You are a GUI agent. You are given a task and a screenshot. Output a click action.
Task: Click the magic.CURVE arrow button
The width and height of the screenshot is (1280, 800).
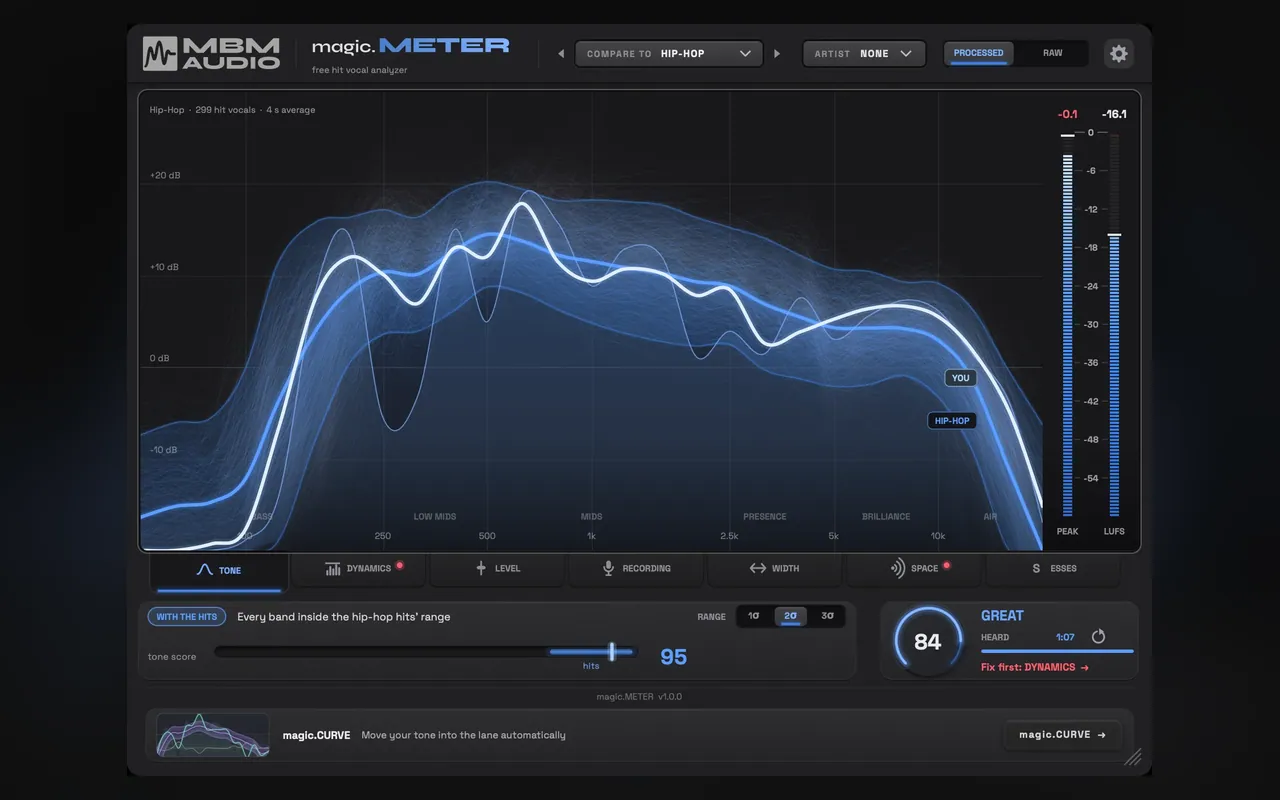[x=1062, y=735]
